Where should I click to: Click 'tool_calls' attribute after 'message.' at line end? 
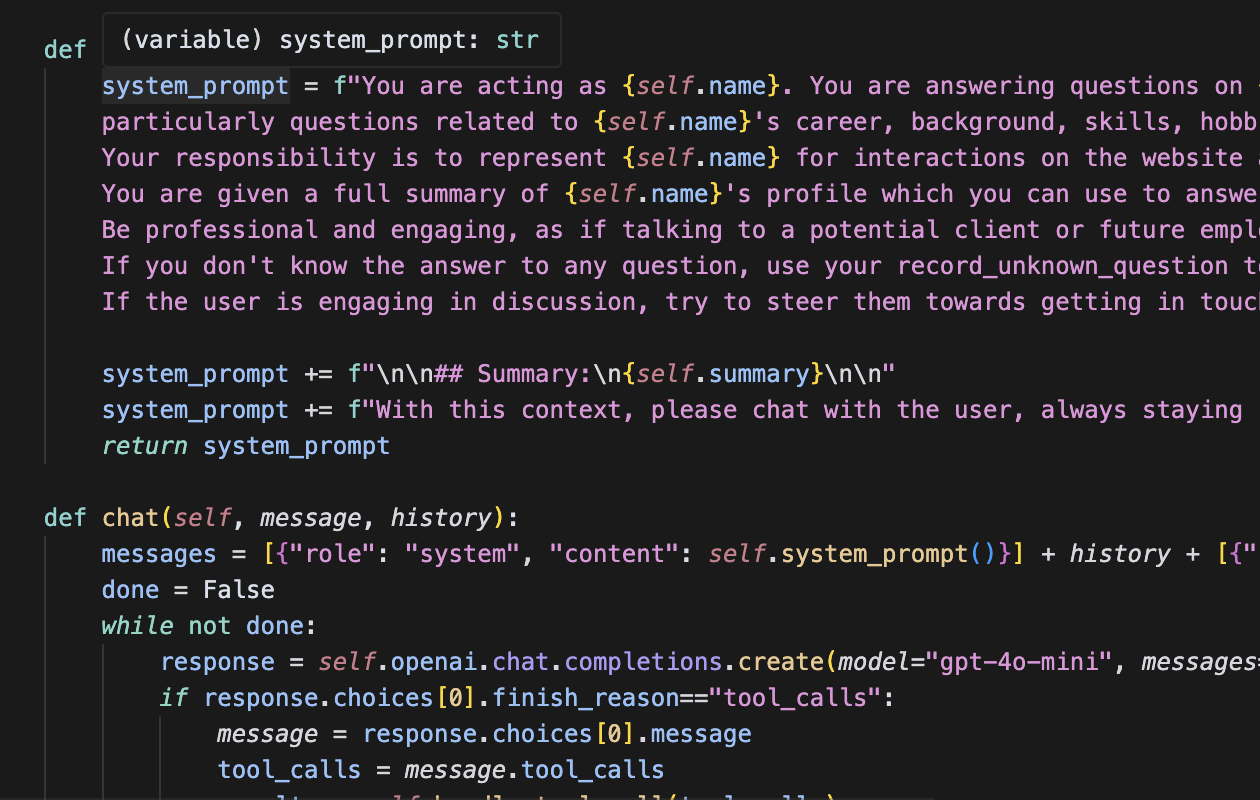(593, 770)
